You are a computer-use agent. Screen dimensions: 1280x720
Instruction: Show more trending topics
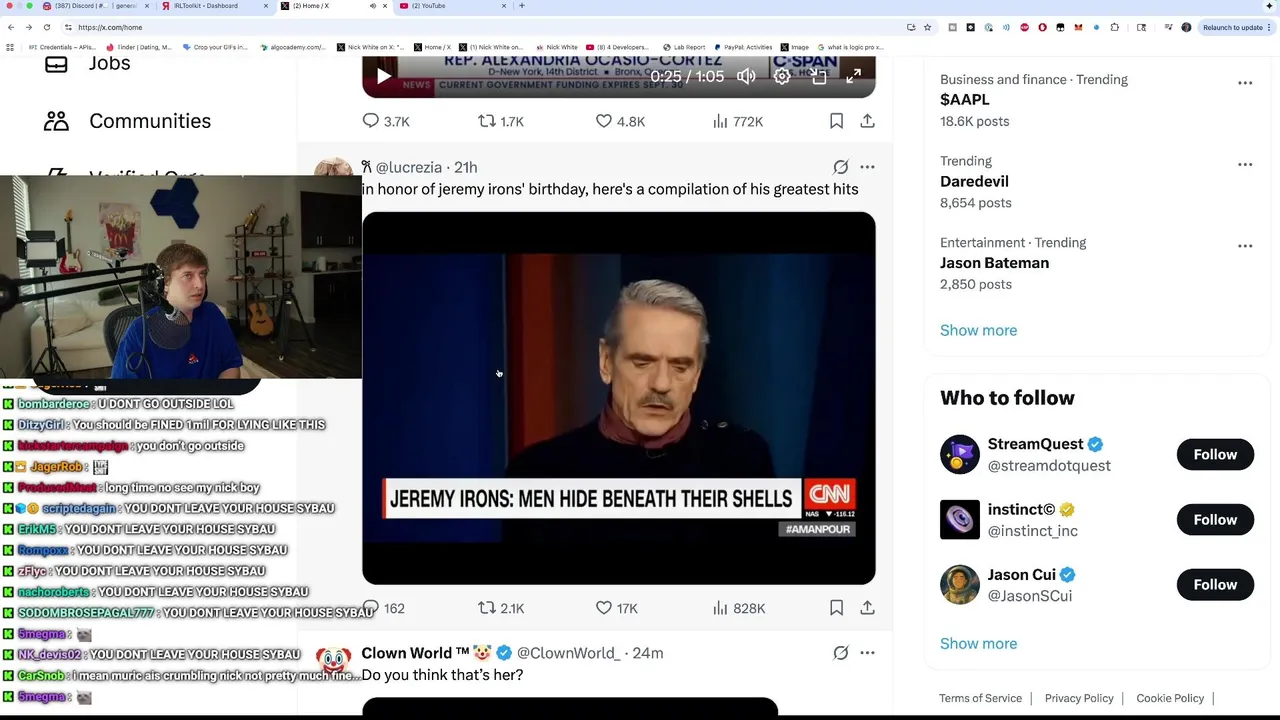coord(978,330)
